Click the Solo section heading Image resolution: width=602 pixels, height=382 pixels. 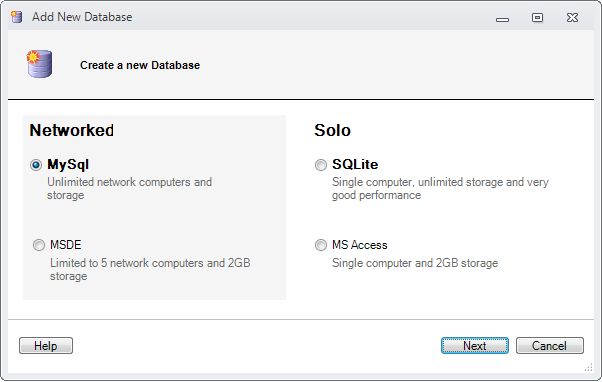tap(332, 130)
